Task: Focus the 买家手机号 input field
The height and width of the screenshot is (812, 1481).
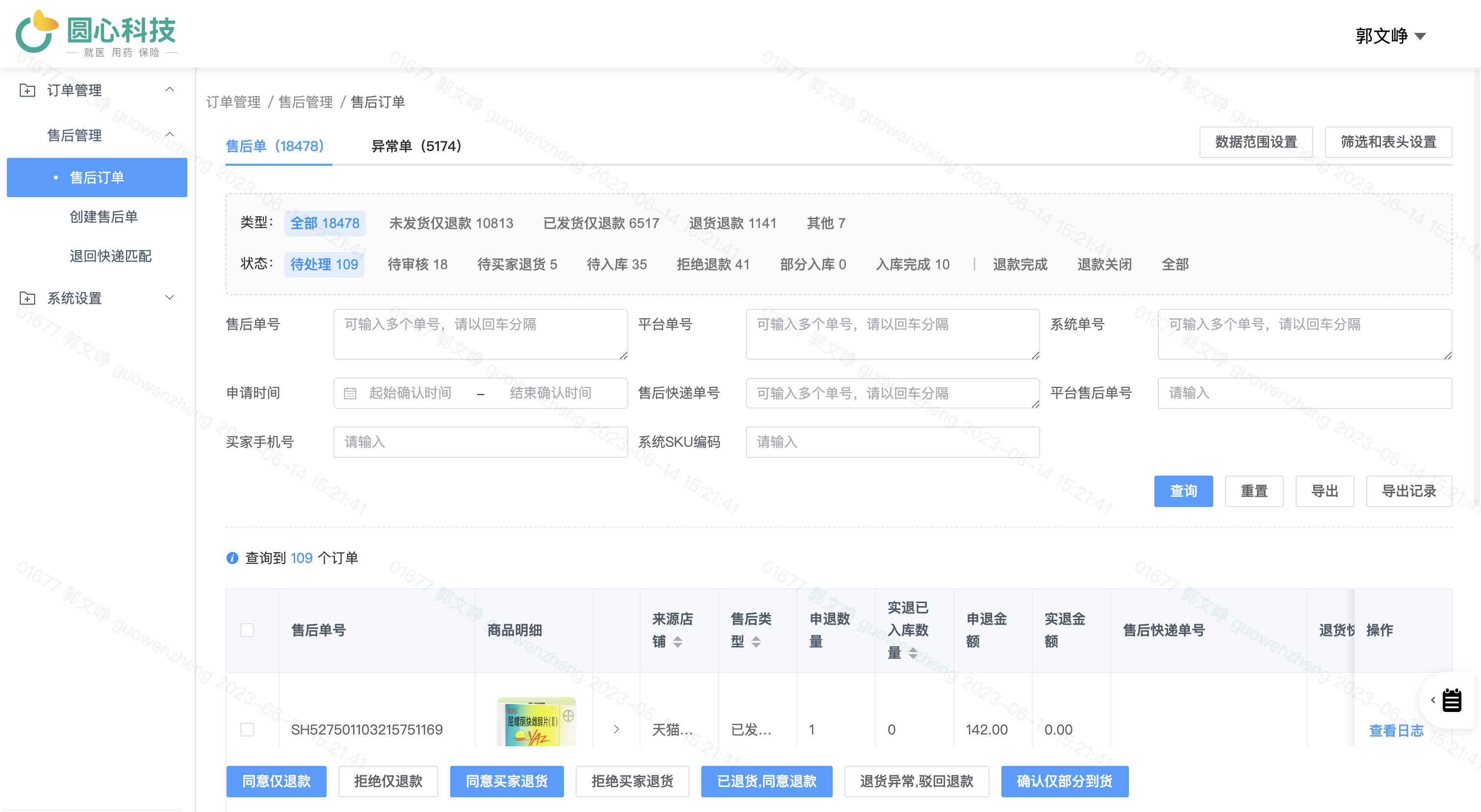Action: pos(481,442)
